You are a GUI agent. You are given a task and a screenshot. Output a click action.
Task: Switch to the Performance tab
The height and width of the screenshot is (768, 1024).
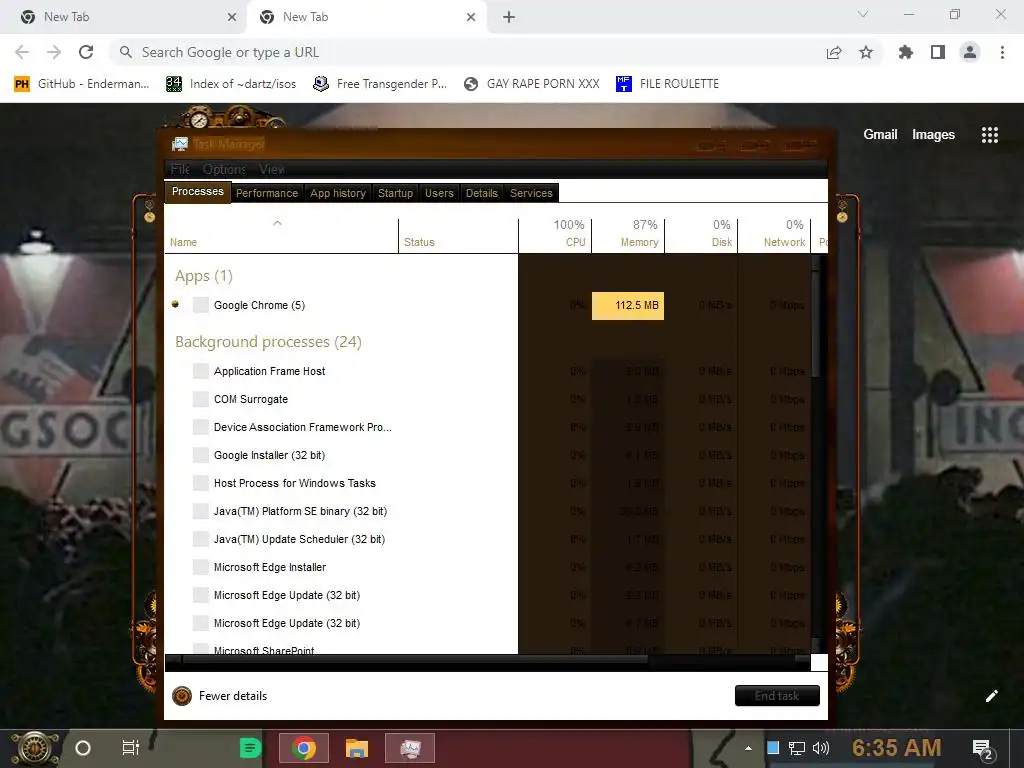266,193
